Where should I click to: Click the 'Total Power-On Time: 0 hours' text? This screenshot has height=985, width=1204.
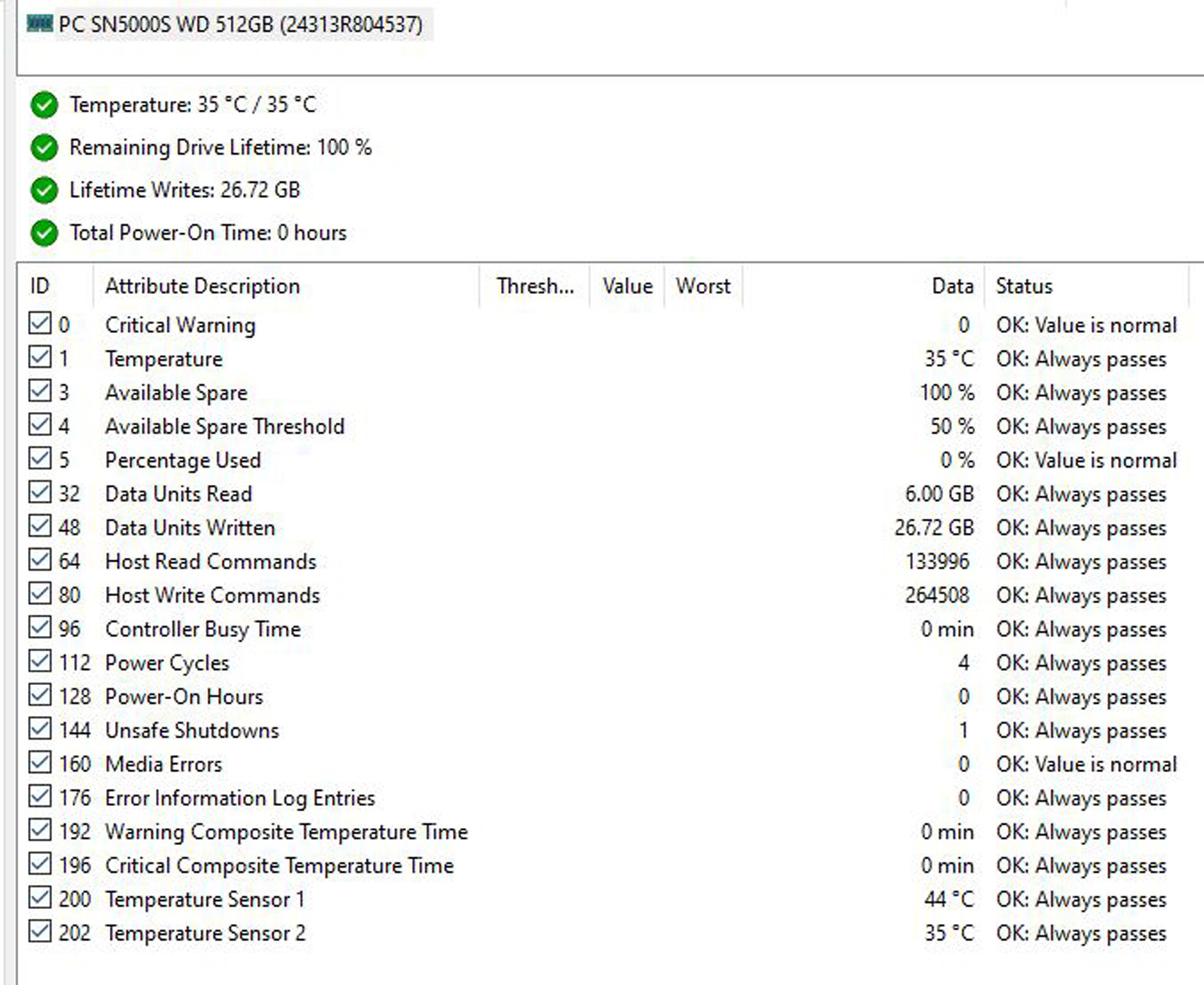[208, 232]
